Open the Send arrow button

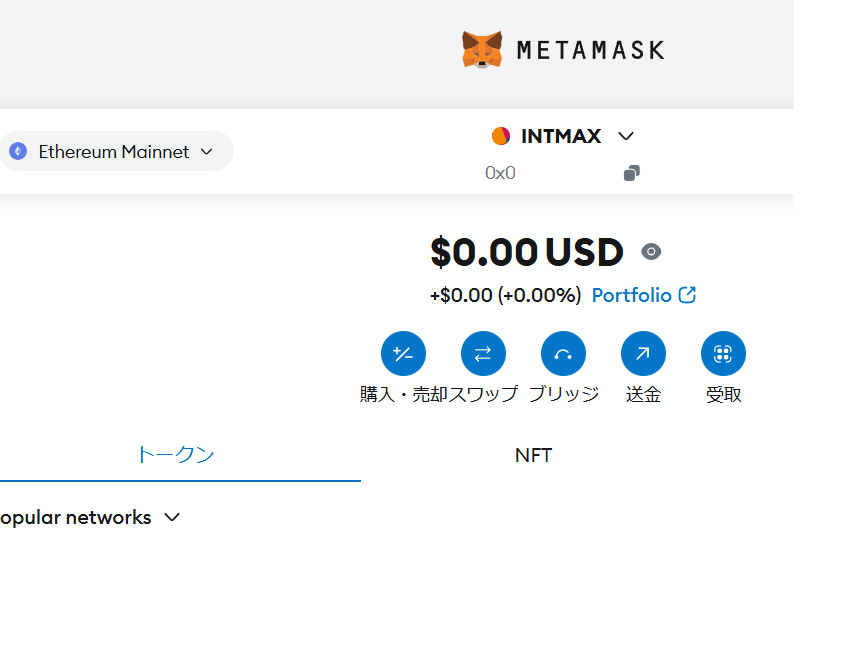pyautogui.click(x=643, y=354)
